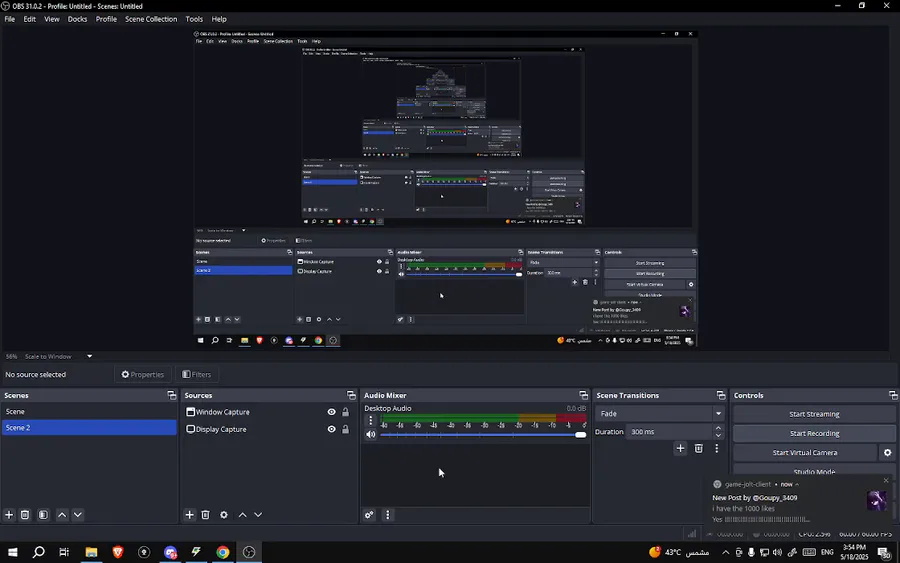Open the Docks menu

[77, 19]
